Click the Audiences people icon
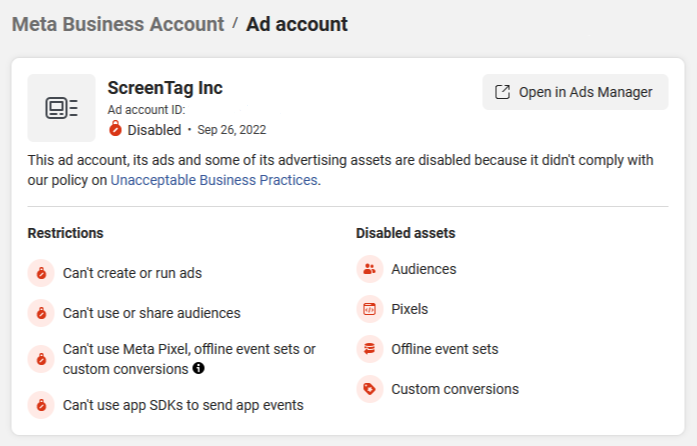 coord(369,269)
